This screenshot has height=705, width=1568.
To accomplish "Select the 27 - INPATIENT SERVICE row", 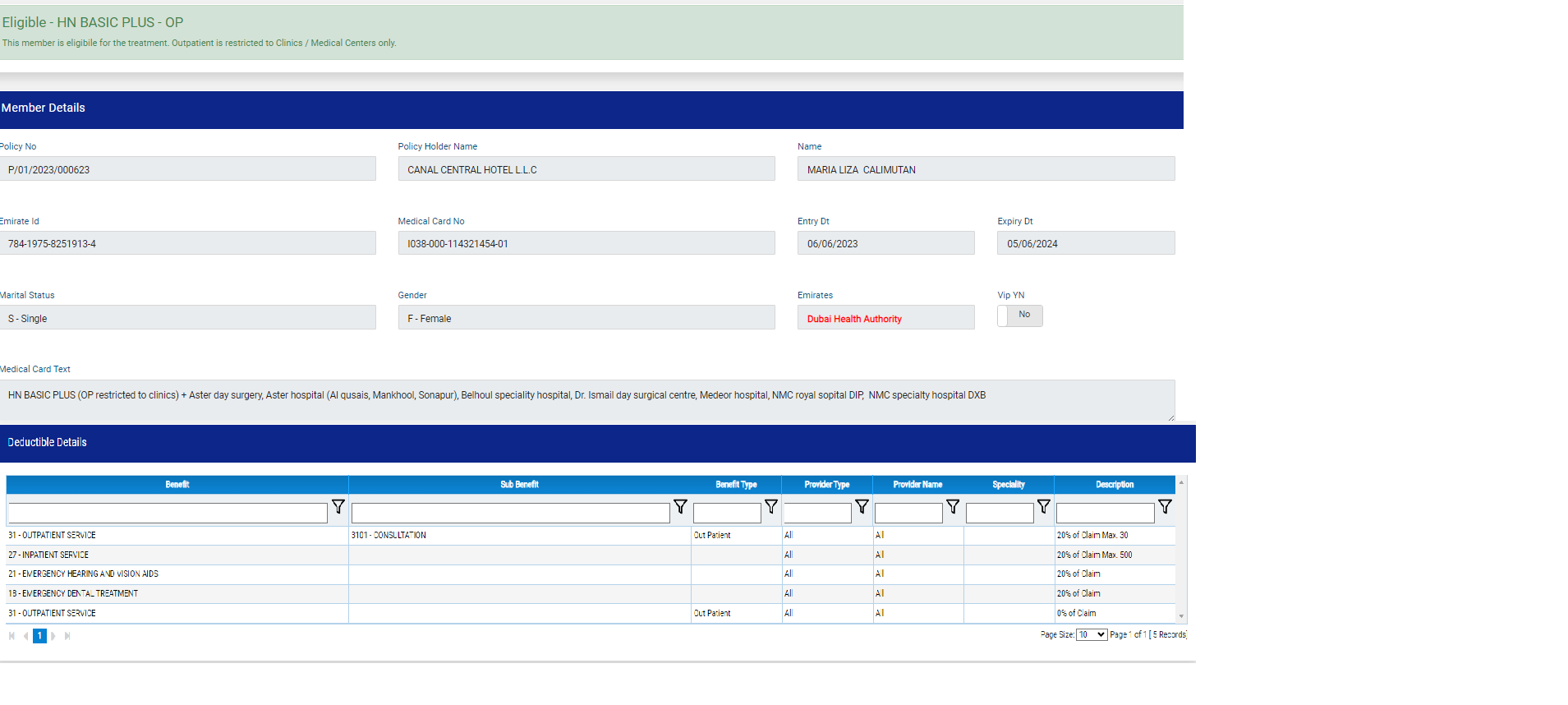I will click(x=177, y=555).
